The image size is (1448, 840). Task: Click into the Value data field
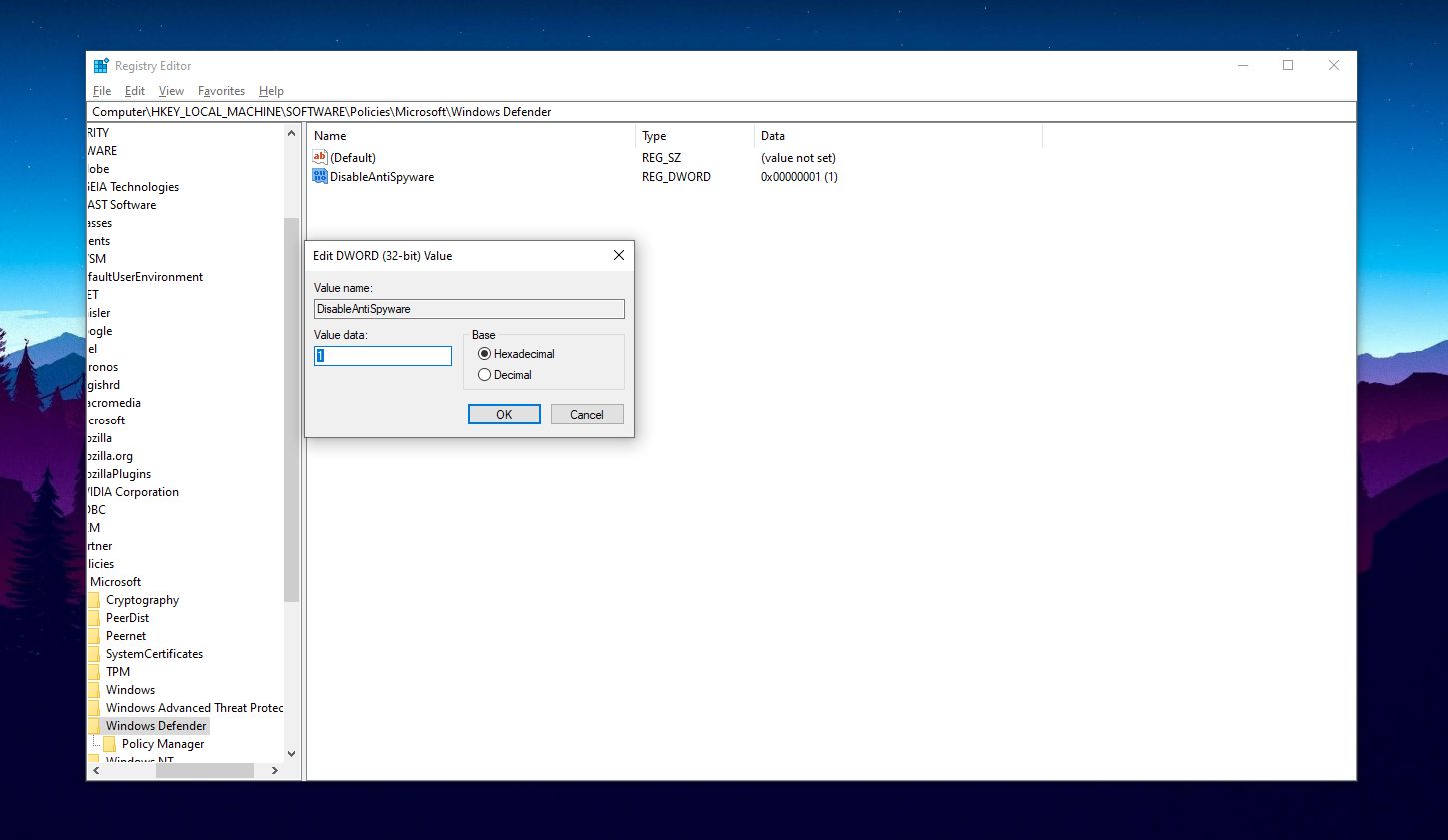383,356
